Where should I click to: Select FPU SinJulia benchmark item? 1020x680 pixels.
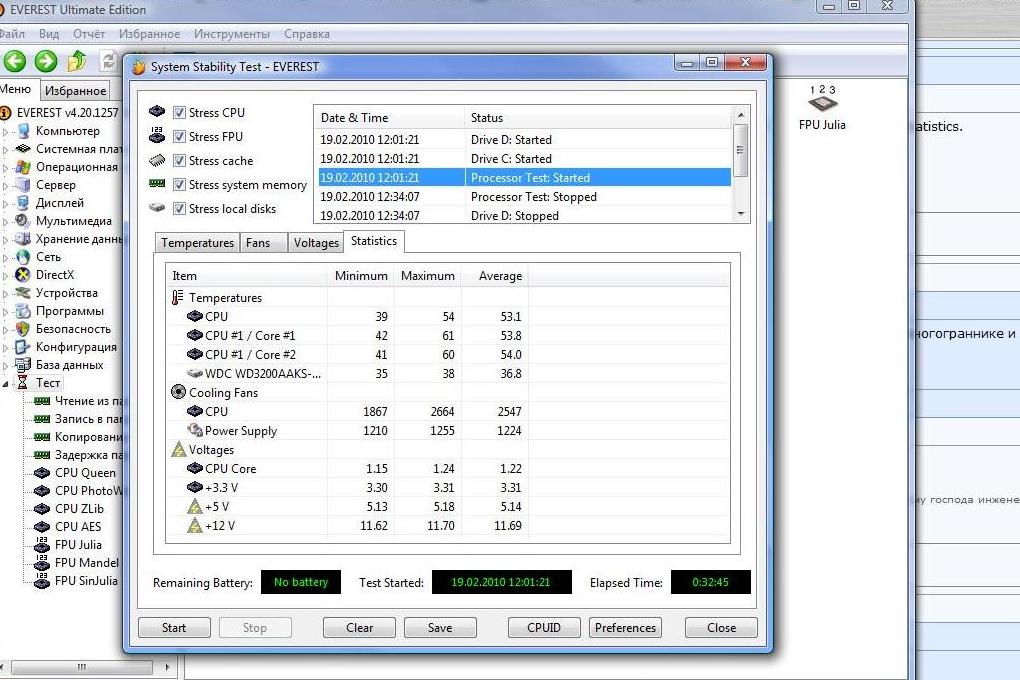pyautogui.click(x=85, y=581)
